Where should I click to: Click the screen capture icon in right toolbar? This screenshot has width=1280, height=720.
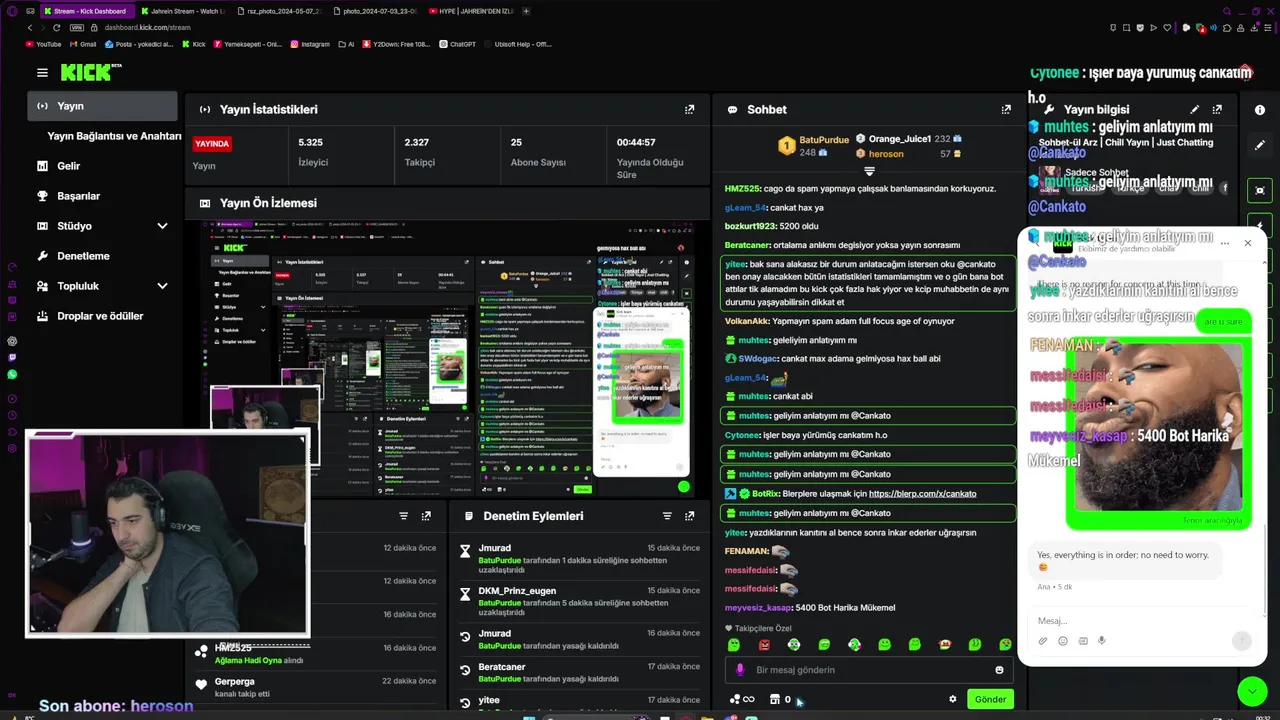pos(1260,190)
